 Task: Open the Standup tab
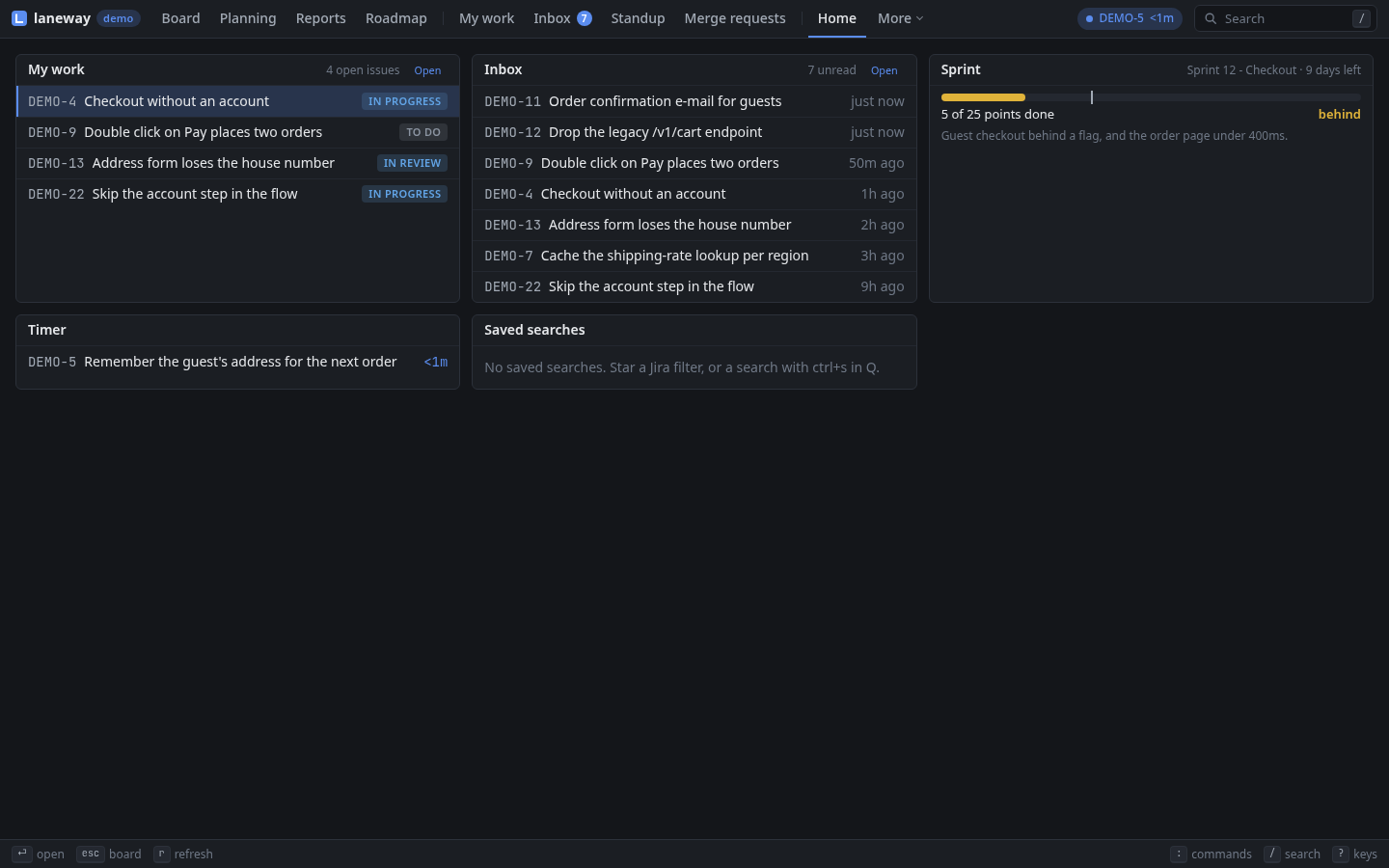tap(638, 18)
